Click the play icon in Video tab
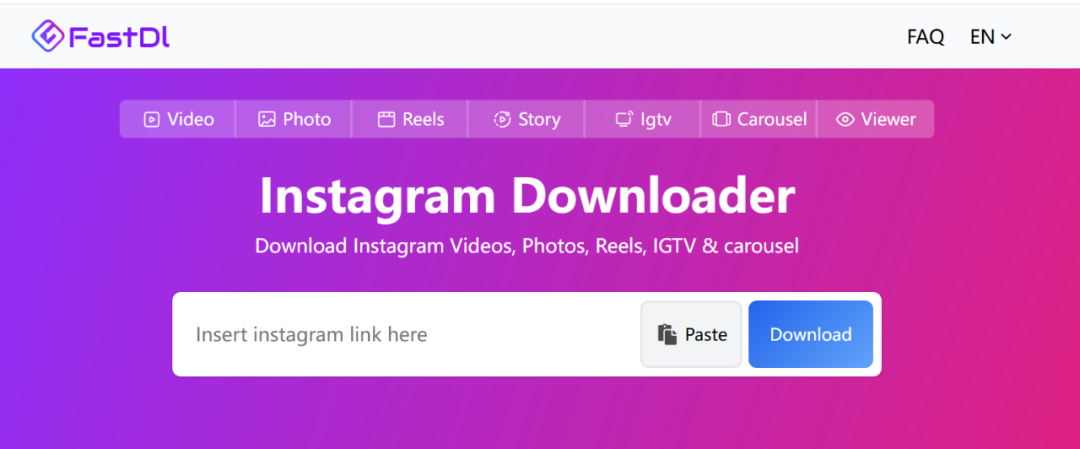 point(151,120)
